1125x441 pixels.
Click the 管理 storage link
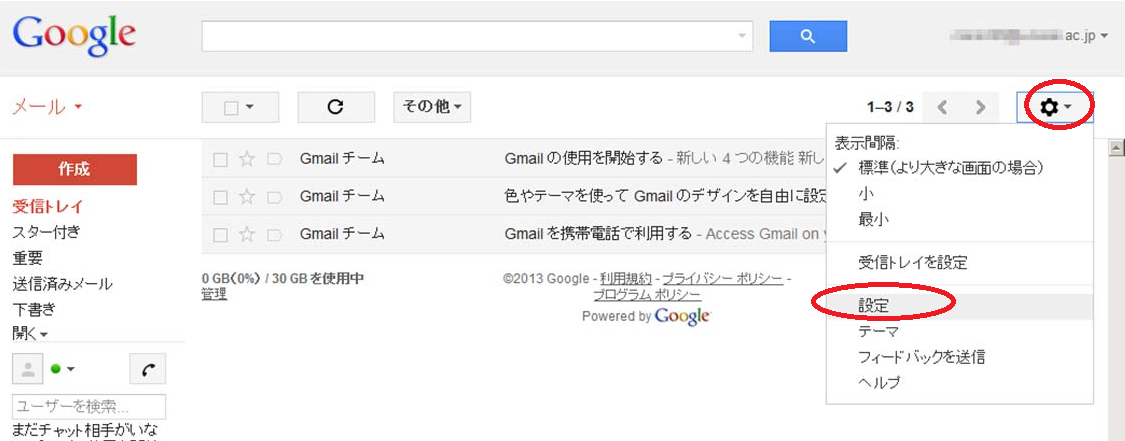coord(214,293)
